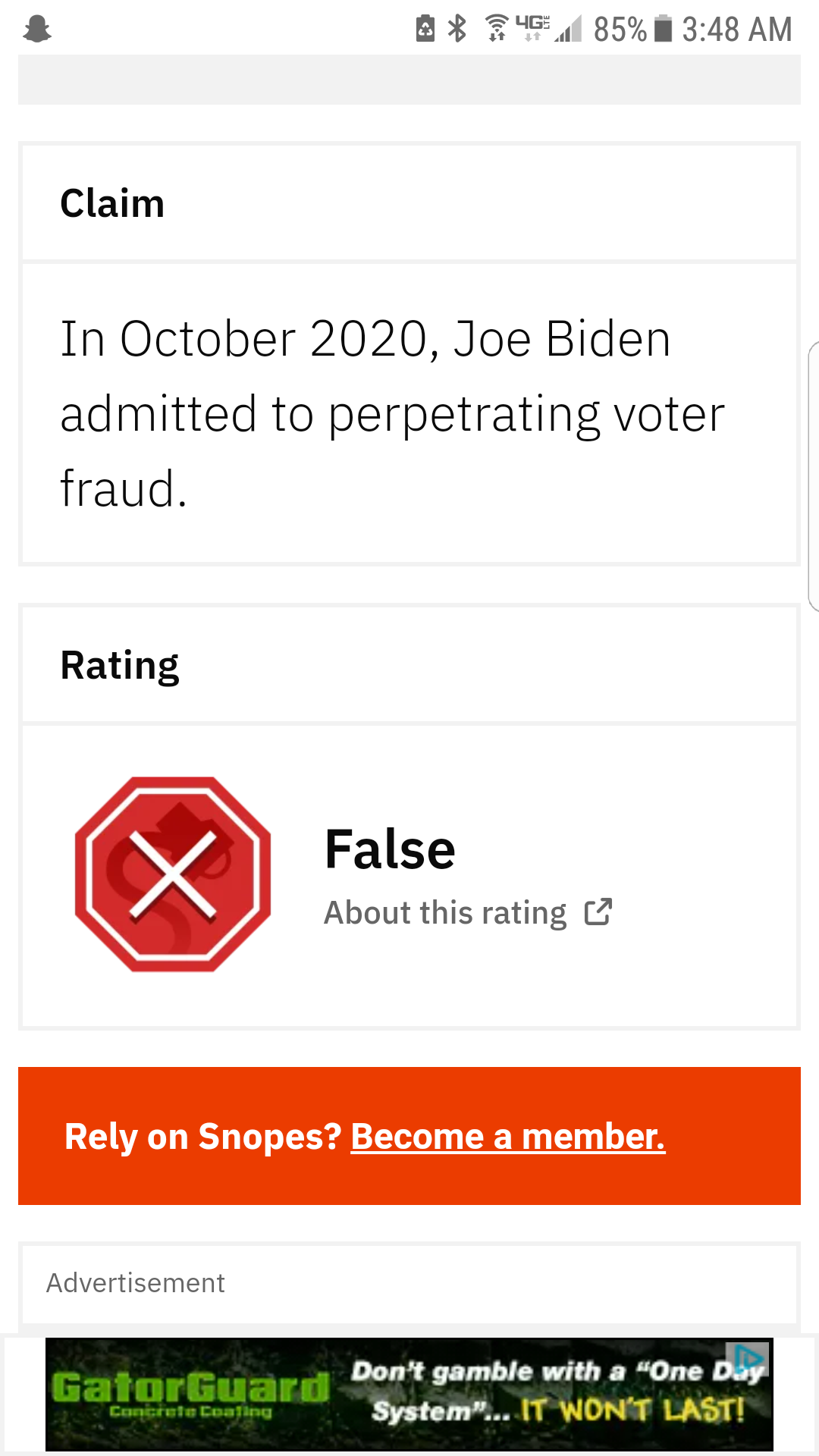The image size is (819, 1456).
Task: Tap the orange Rely on Snopes banner
Action: click(409, 1136)
